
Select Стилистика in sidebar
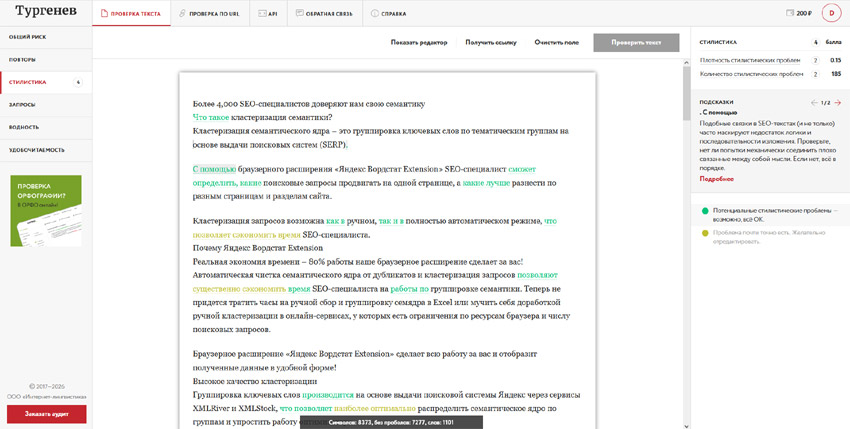point(46,82)
